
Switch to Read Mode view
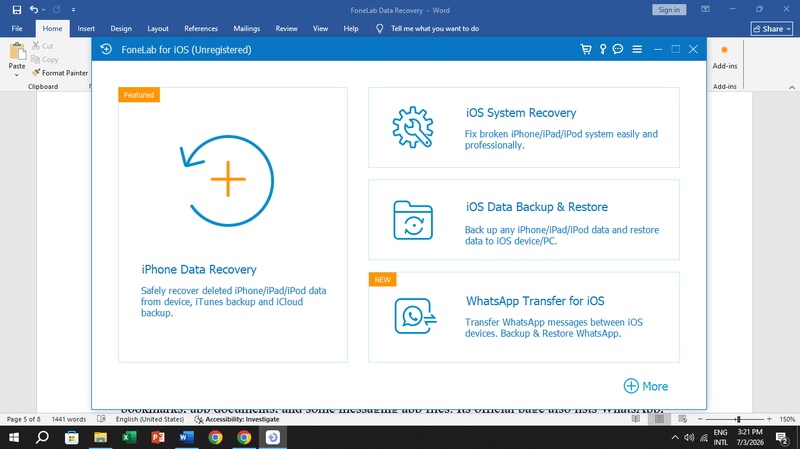636,419
